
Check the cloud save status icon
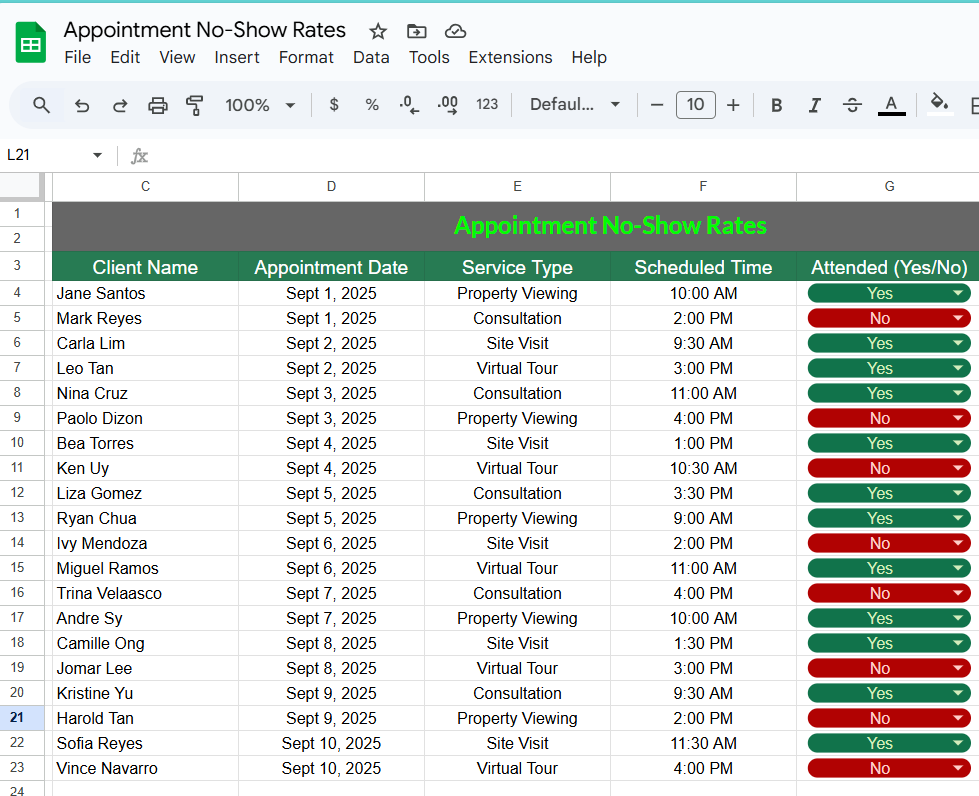click(x=455, y=31)
